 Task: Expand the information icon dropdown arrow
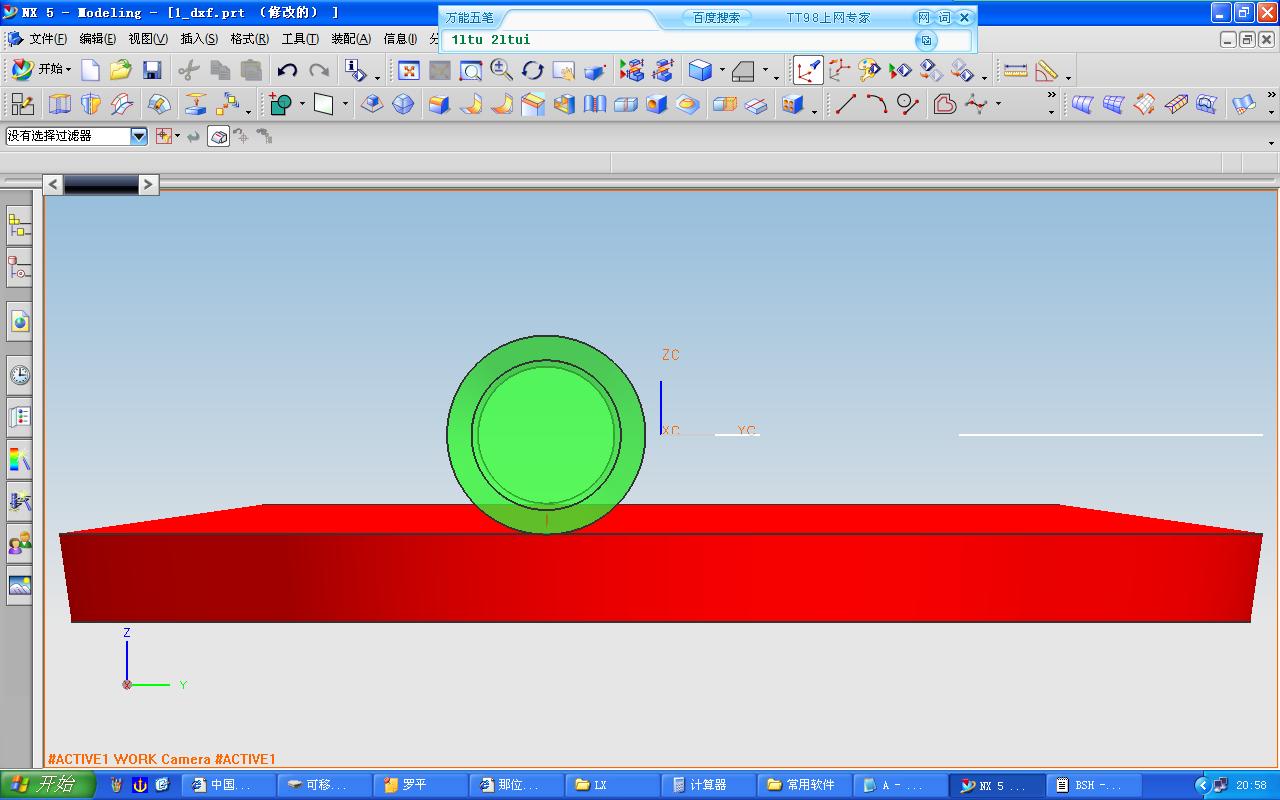[x=377, y=77]
